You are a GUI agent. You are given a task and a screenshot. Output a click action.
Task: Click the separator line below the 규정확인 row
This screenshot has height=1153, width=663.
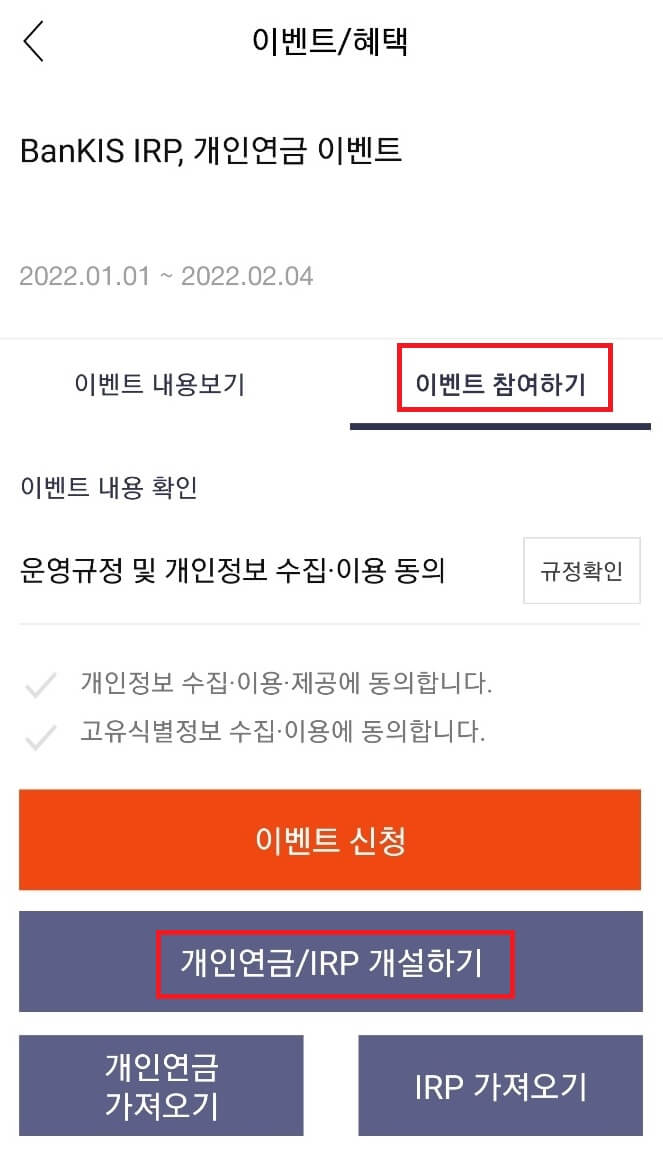pos(330,624)
